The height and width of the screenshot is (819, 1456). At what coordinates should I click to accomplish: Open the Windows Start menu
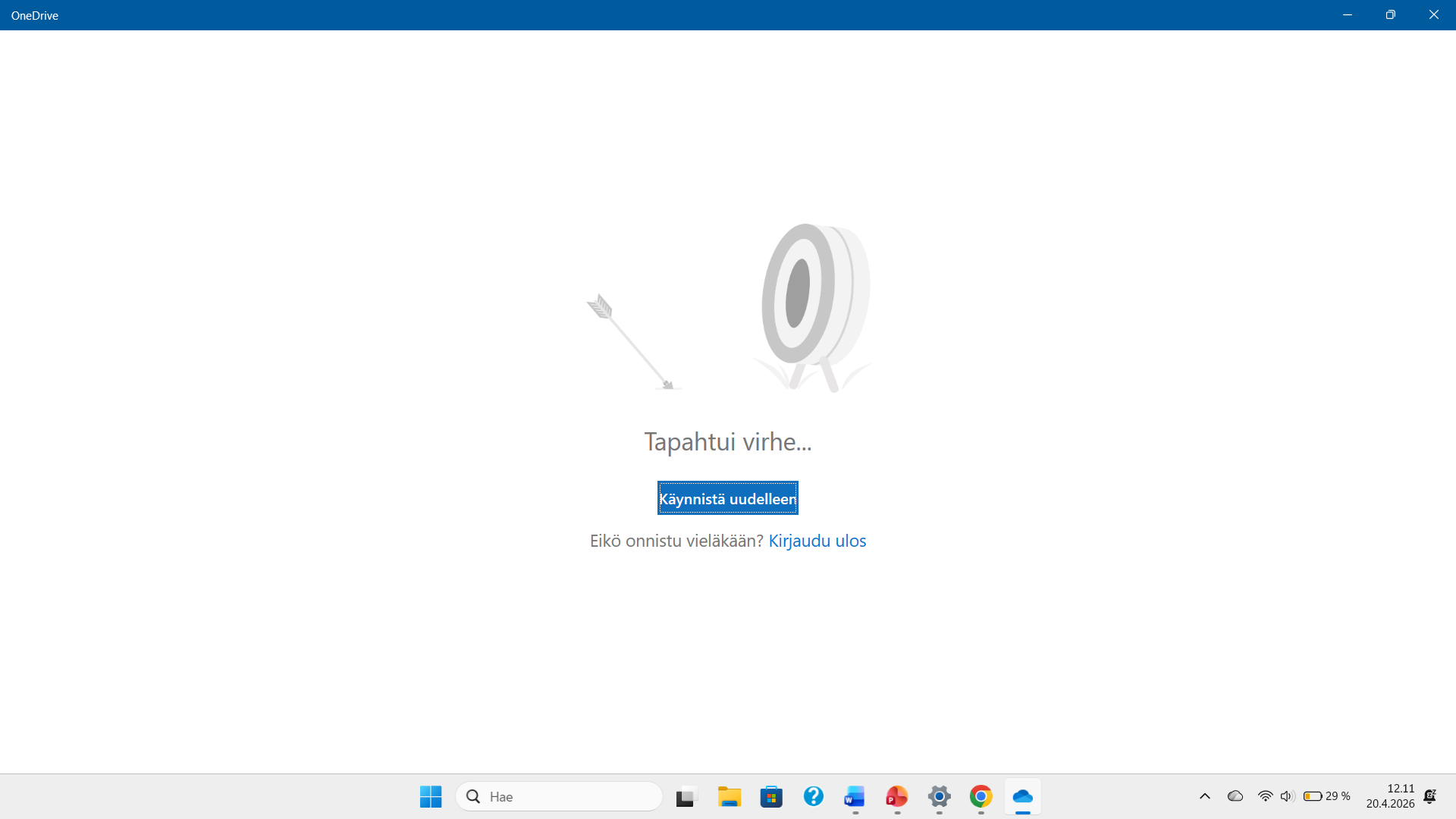click(x=431, y=796)
